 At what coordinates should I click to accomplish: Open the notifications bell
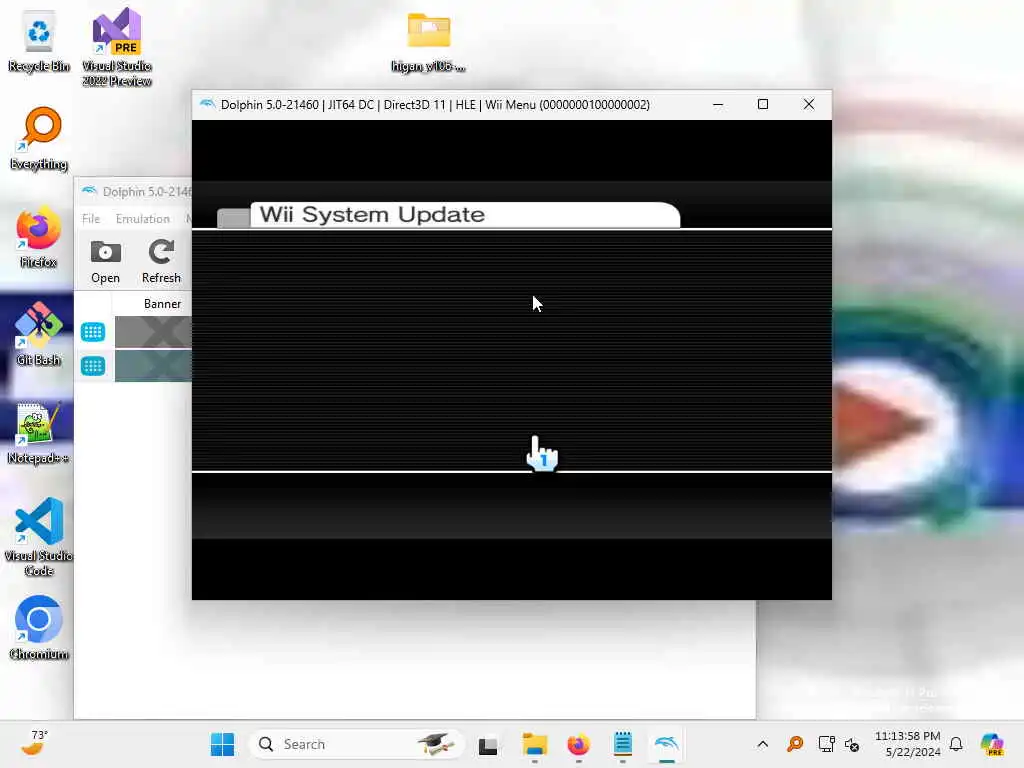pos(956,744)
